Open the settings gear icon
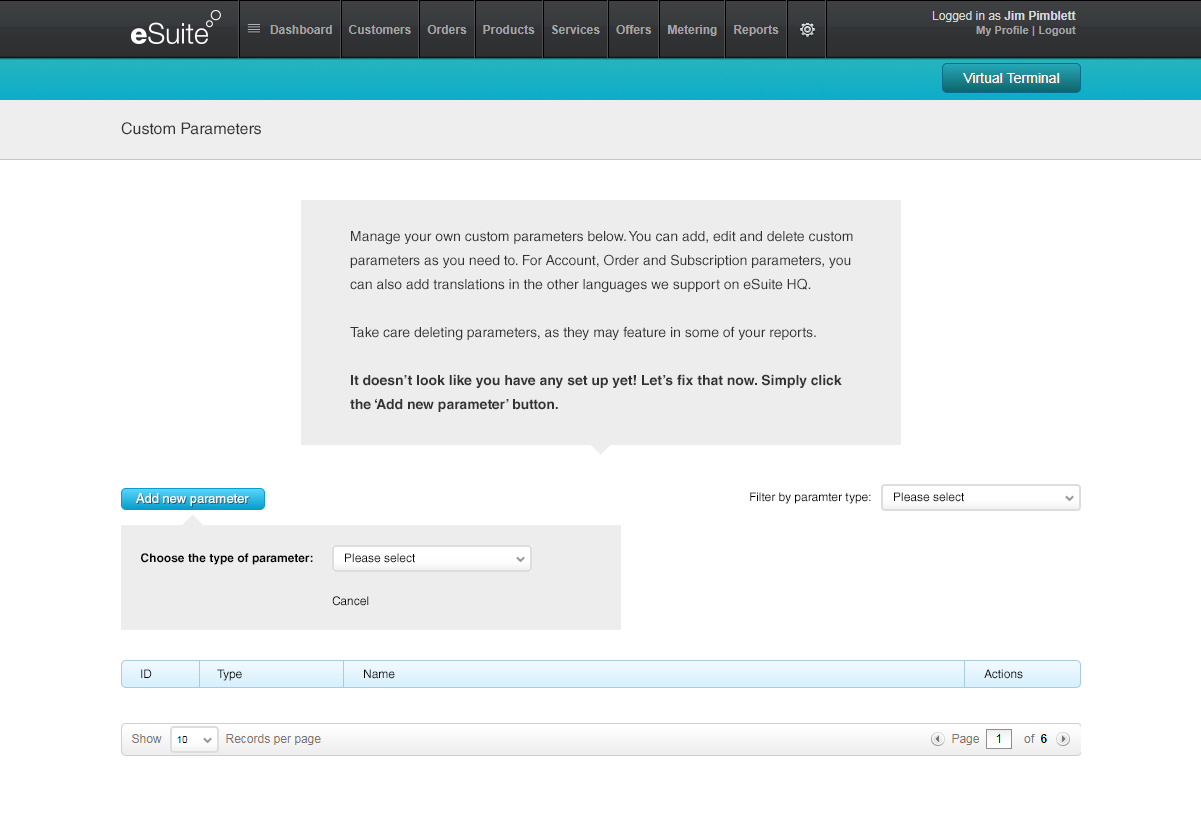Viewport: 1201px width, 828px height. [807, 30]
